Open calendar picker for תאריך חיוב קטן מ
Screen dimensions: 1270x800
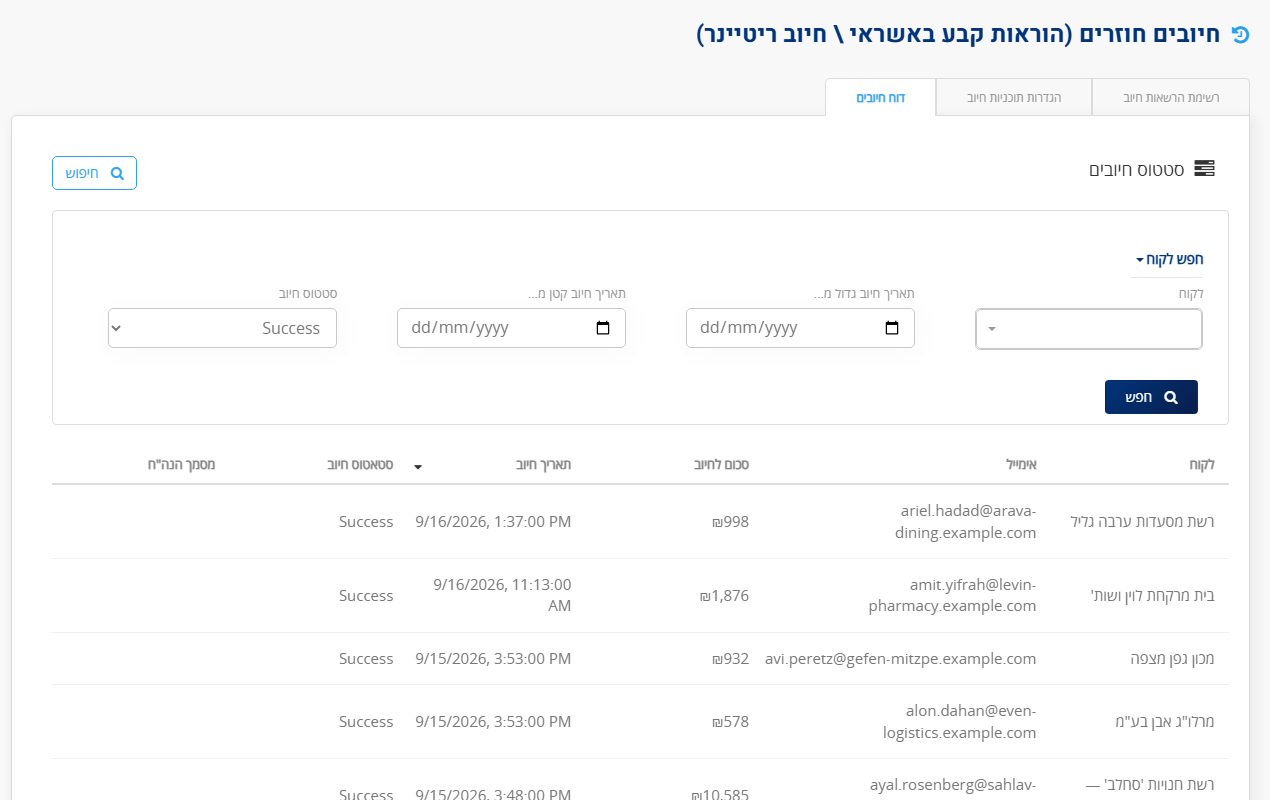tap(603, 328)
